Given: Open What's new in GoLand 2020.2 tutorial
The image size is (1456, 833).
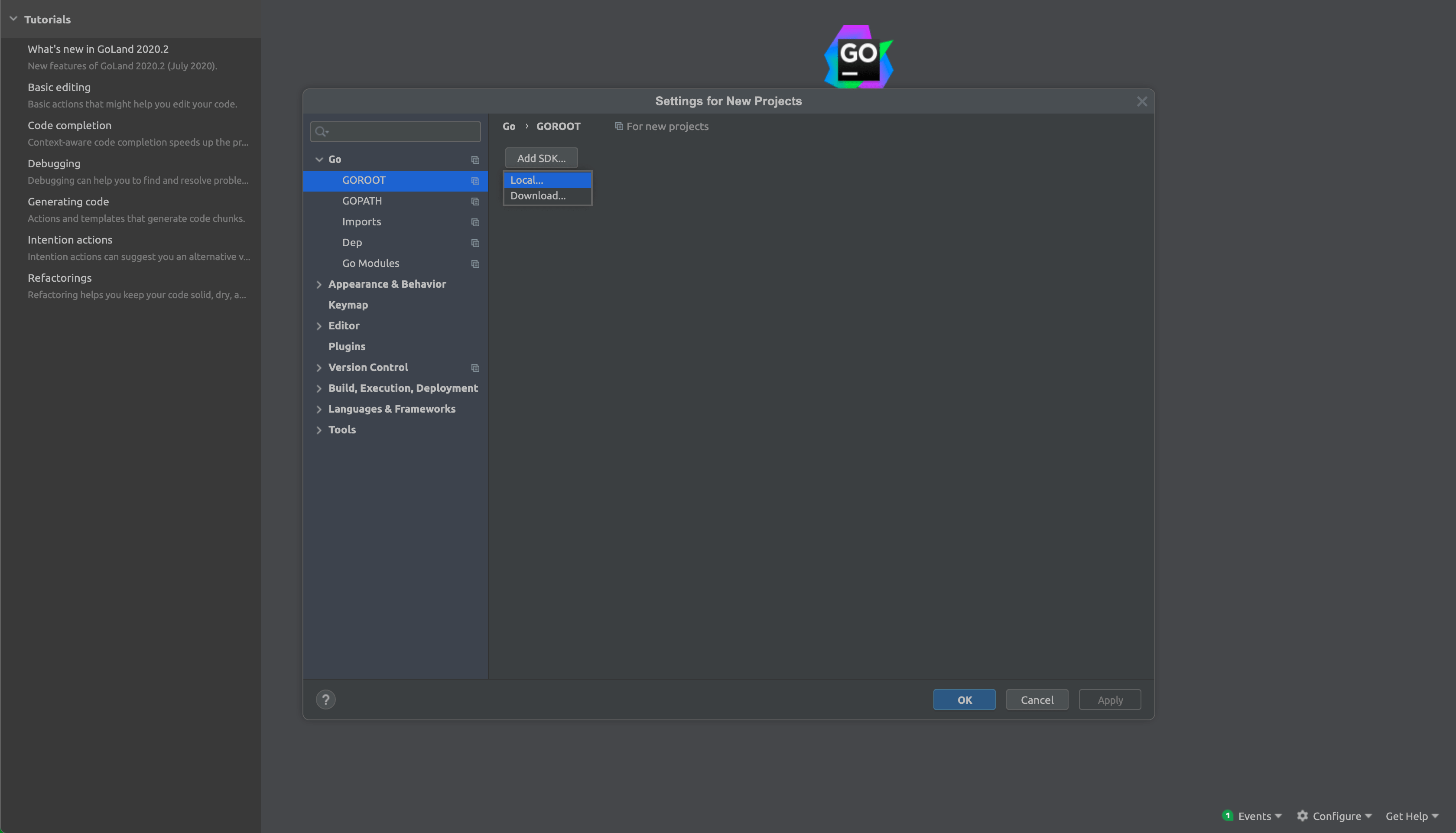Looking at the screenshot, I should (x=98, y=49).
